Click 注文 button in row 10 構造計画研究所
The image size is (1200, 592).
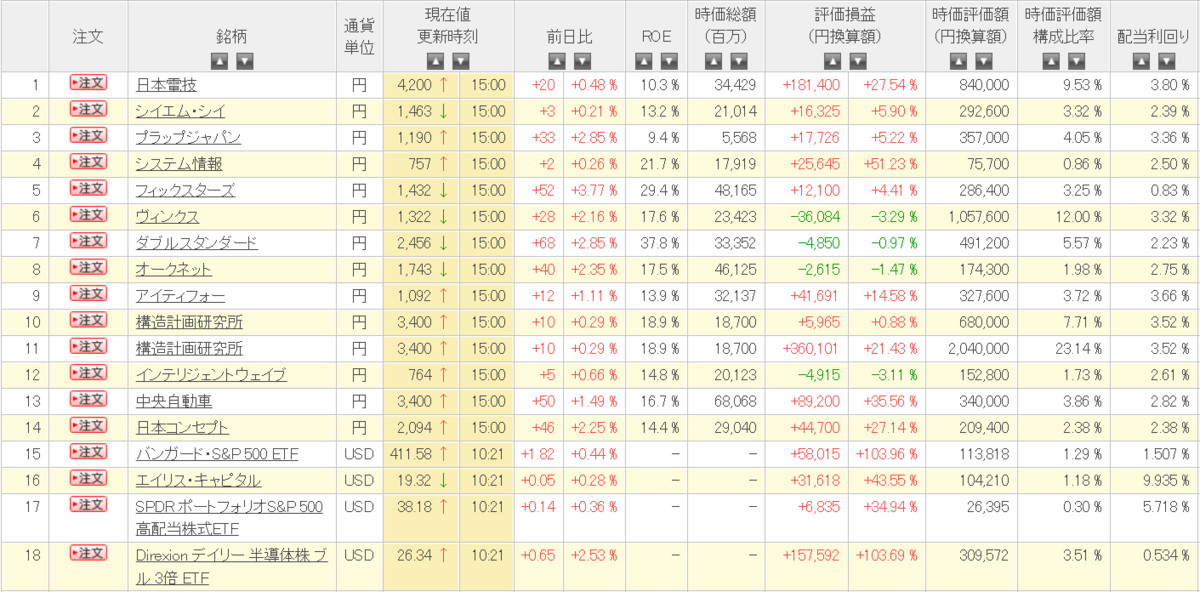[88, 320]
